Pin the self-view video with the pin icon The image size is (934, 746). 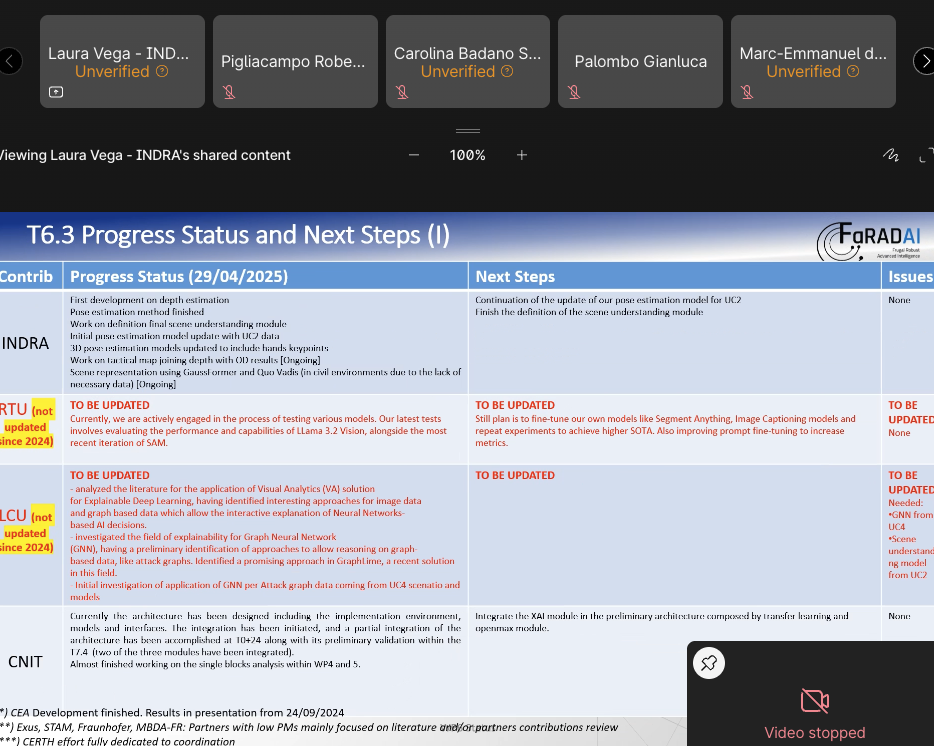click(x=709, y=663)
